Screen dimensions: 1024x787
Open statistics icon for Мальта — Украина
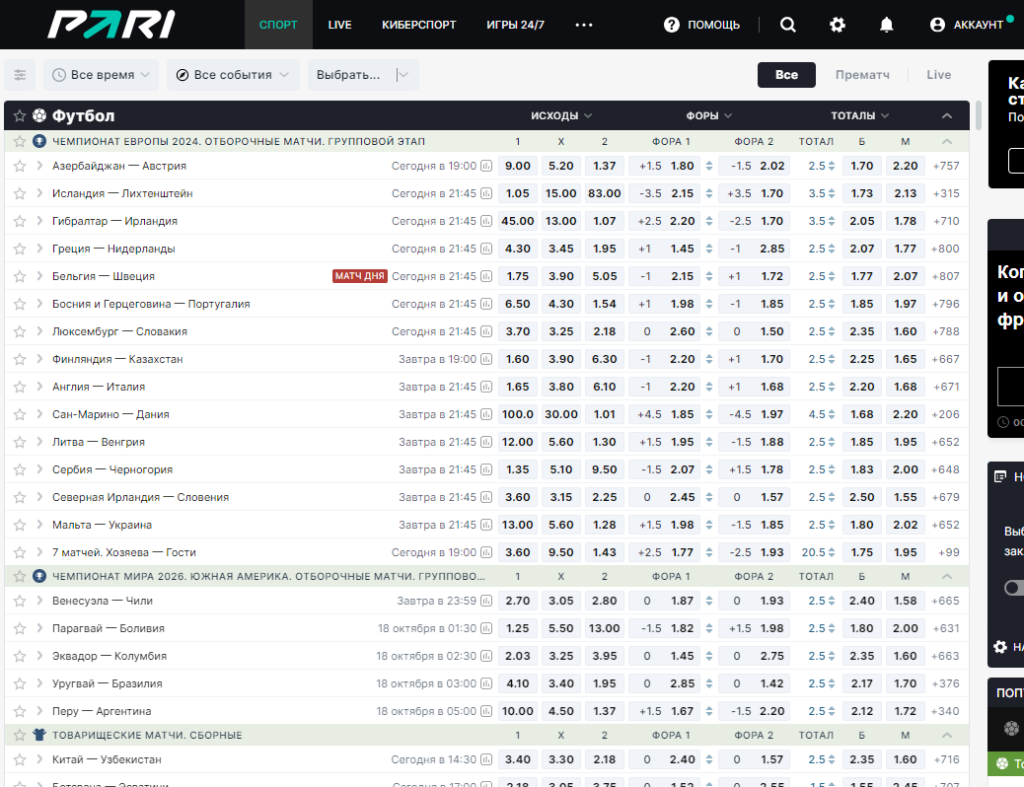tap(487, 525)
